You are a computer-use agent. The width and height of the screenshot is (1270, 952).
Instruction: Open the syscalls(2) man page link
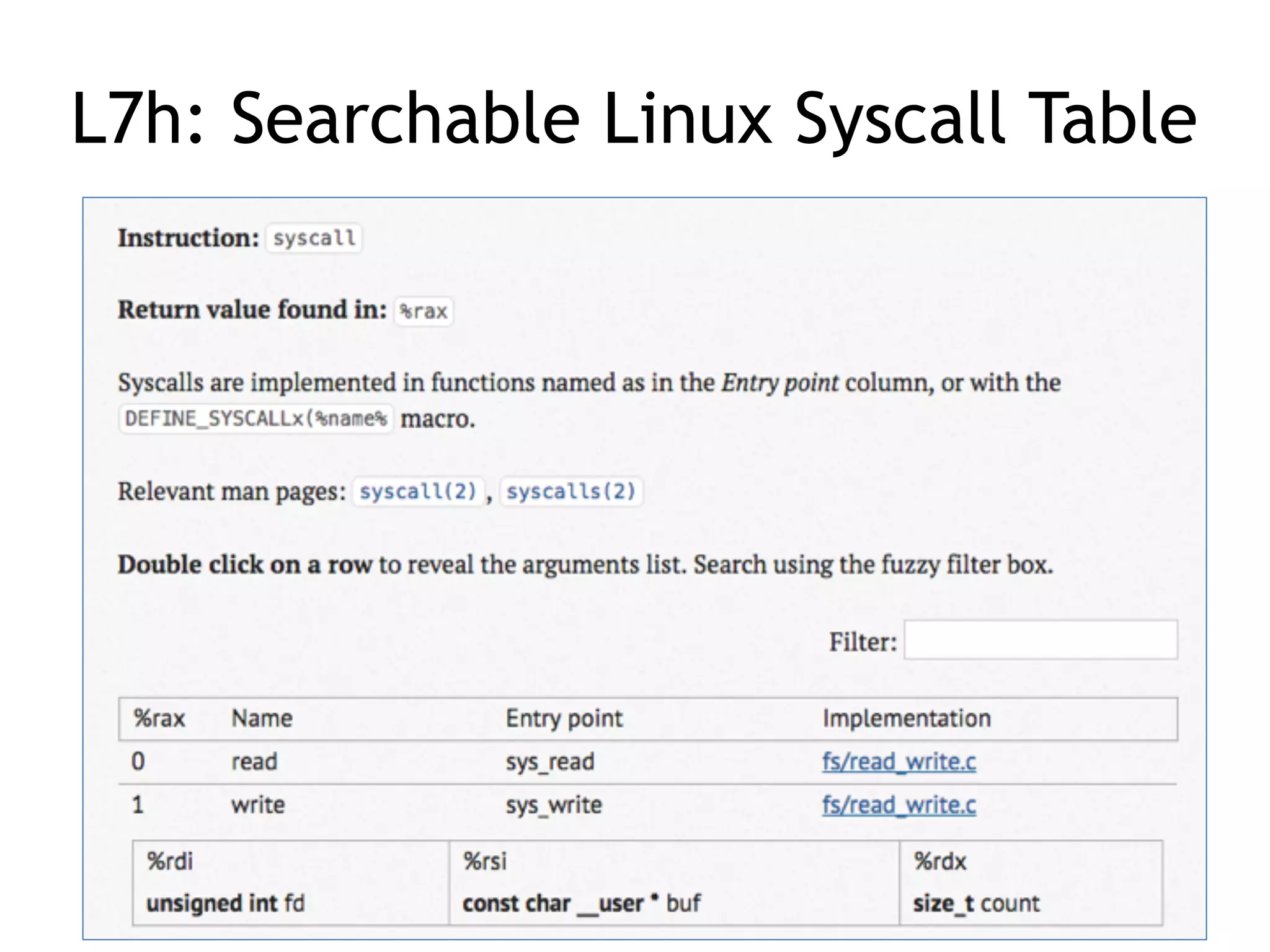[x=571, y=491]
